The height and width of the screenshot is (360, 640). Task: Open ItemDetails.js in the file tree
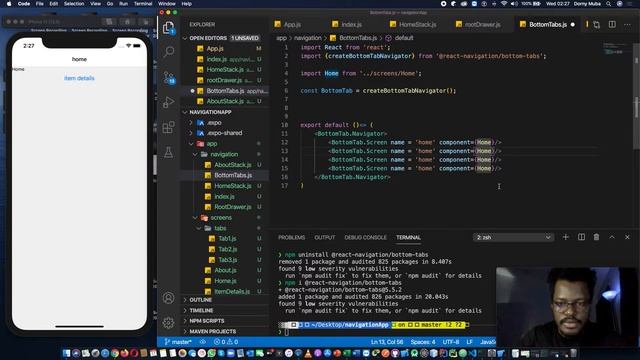(x=232, y=291)
